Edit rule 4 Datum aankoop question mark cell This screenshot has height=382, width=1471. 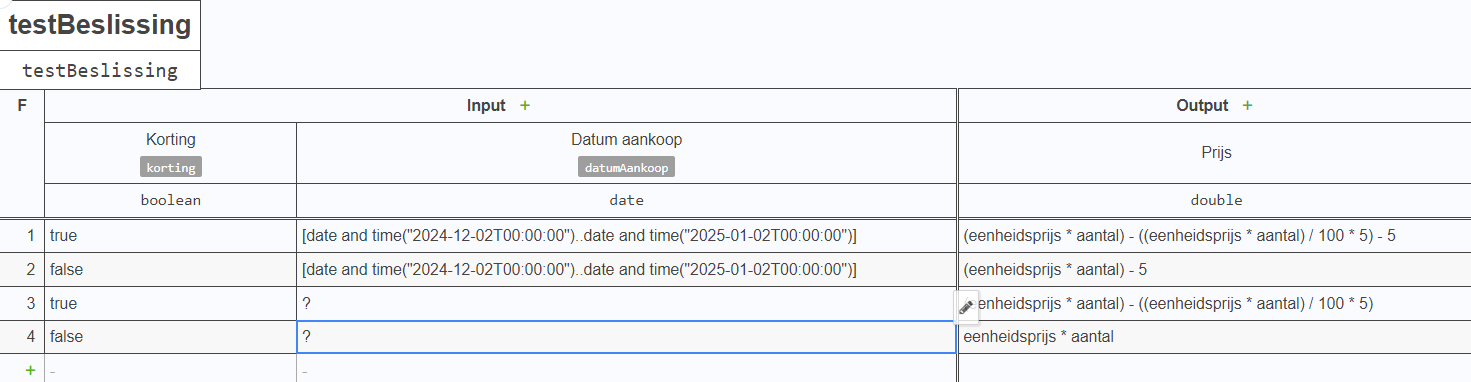[626, 337]
